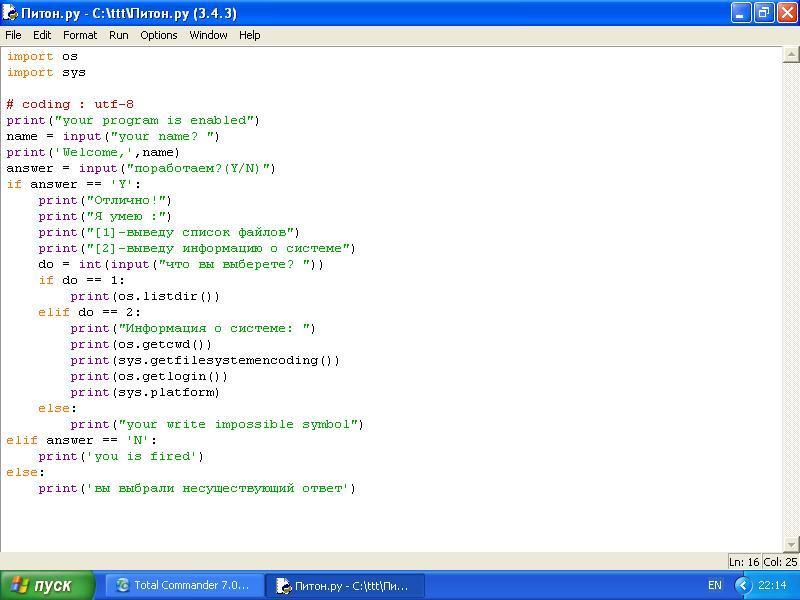Screen dimensions: 800x600
Task: Click scrollbar down arrow in editor
Action: click(791, 544)
